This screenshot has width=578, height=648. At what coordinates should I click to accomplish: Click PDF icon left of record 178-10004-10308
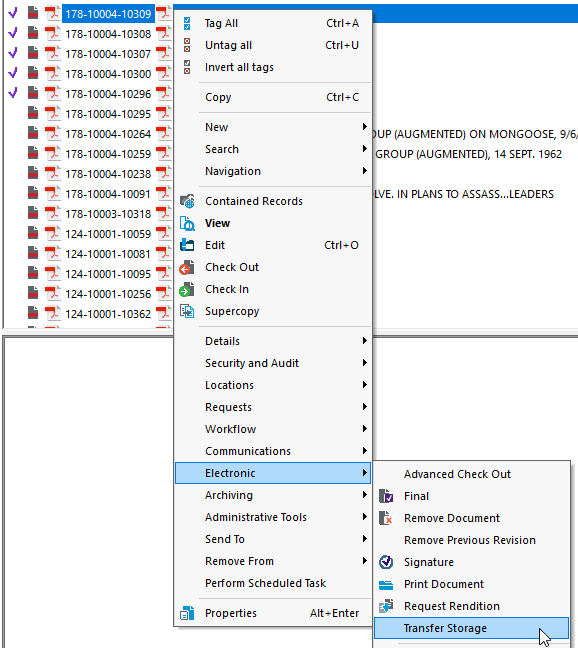click(x=53, y=33)
